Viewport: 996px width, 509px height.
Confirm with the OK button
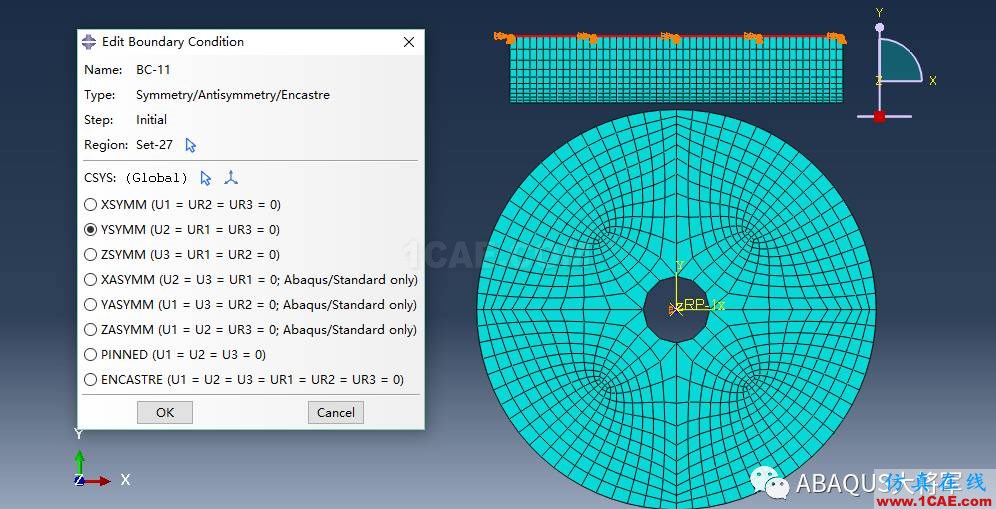[165, 412]
